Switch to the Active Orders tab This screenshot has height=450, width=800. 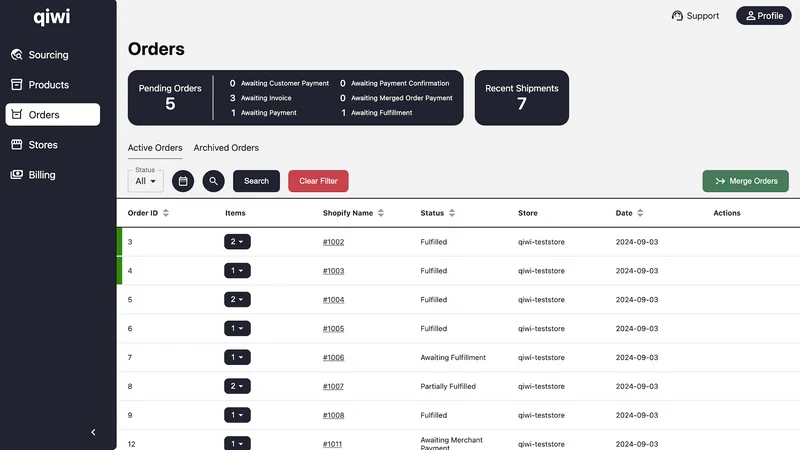(155, 148)
